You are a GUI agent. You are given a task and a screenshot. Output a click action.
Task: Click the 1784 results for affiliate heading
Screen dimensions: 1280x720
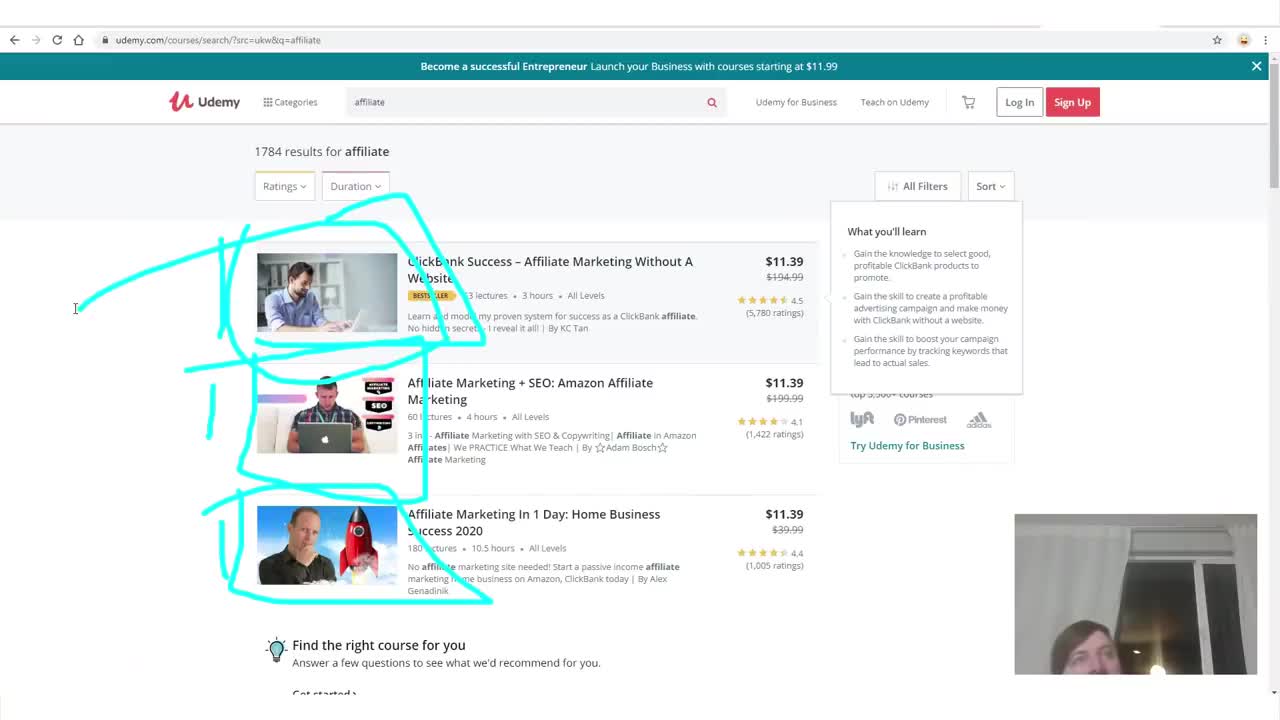[x=322, y=152]
